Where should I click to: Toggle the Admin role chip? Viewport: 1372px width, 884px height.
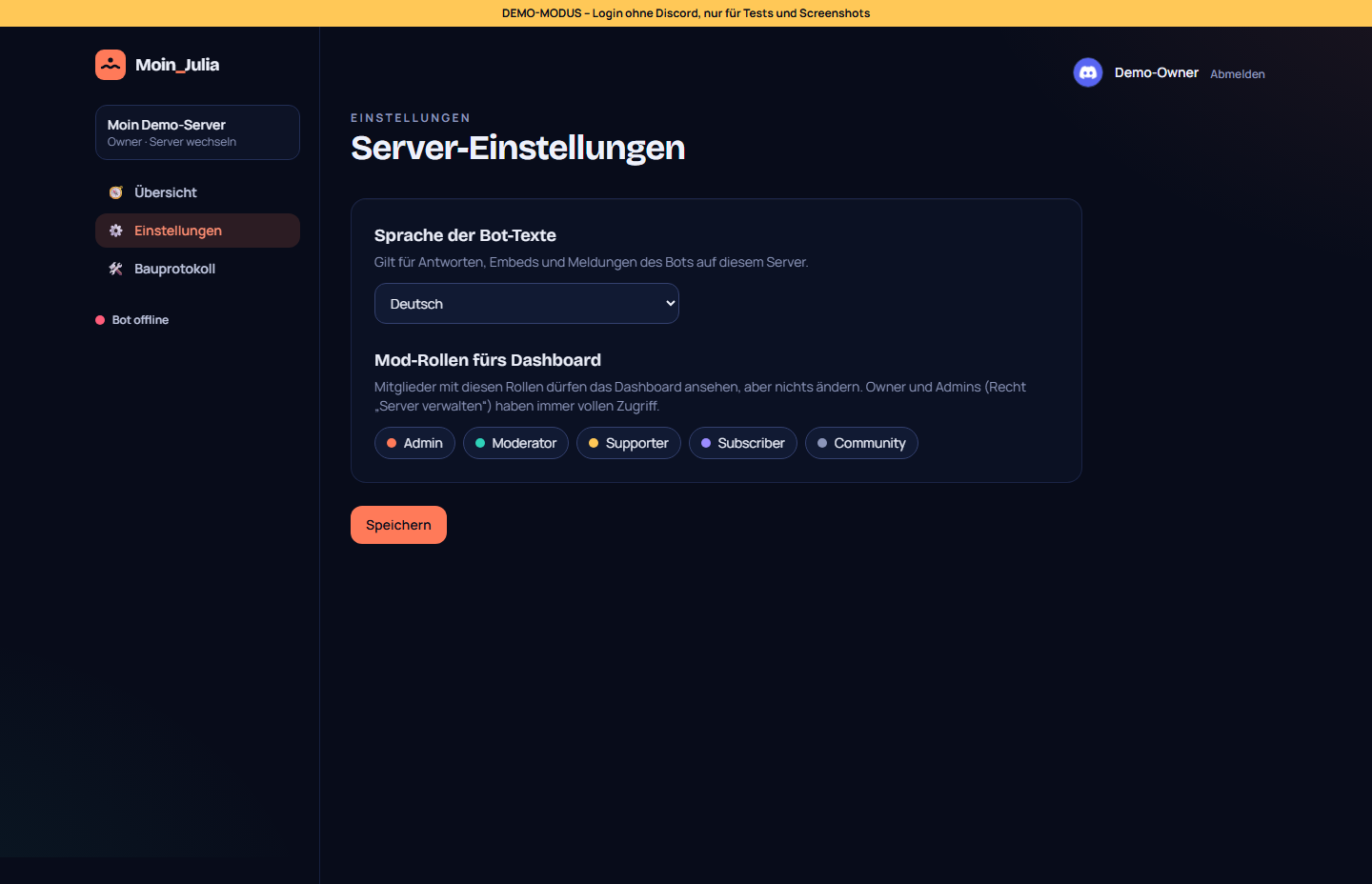tap(414, 443)
